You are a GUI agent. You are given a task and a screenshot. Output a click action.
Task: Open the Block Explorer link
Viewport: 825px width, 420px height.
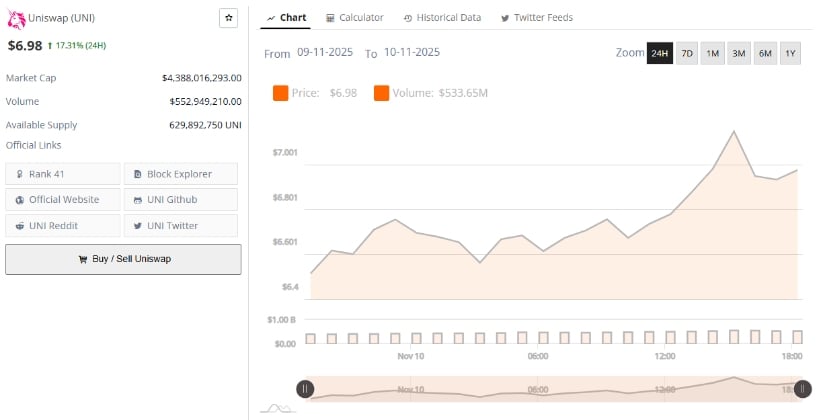coord(180,174)
